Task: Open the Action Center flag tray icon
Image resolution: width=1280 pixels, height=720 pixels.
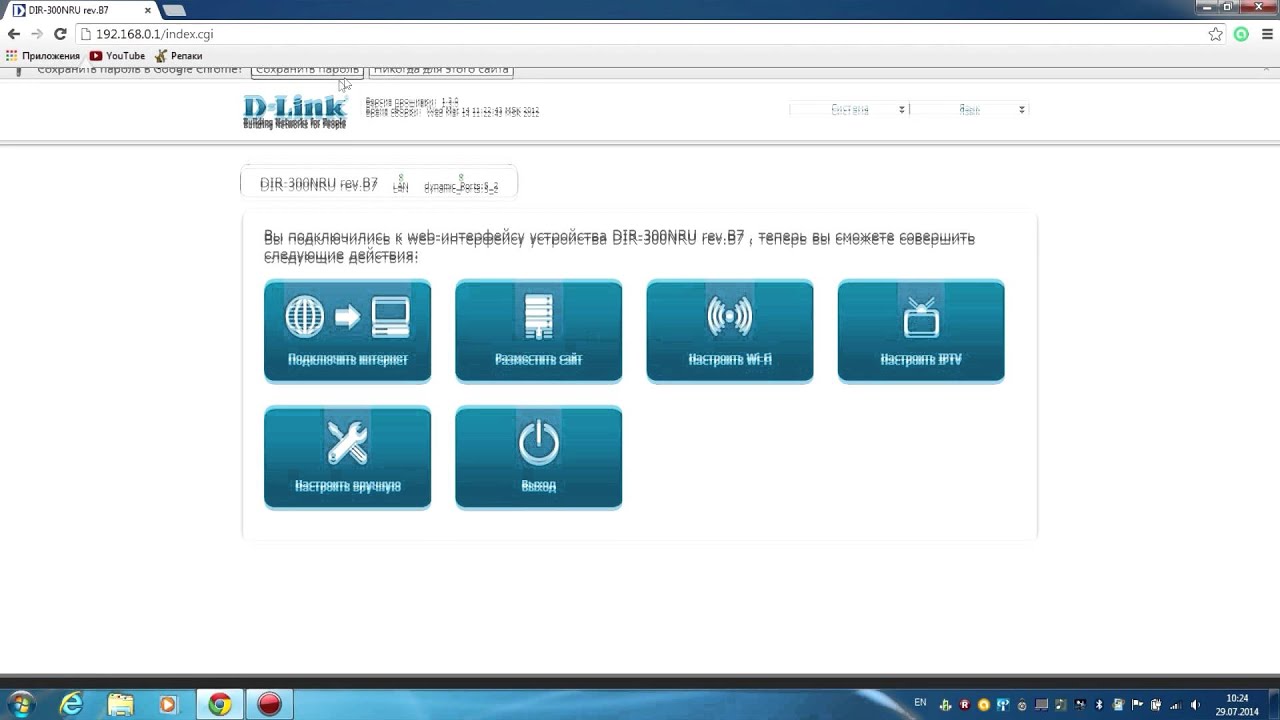Action: 1138,704
